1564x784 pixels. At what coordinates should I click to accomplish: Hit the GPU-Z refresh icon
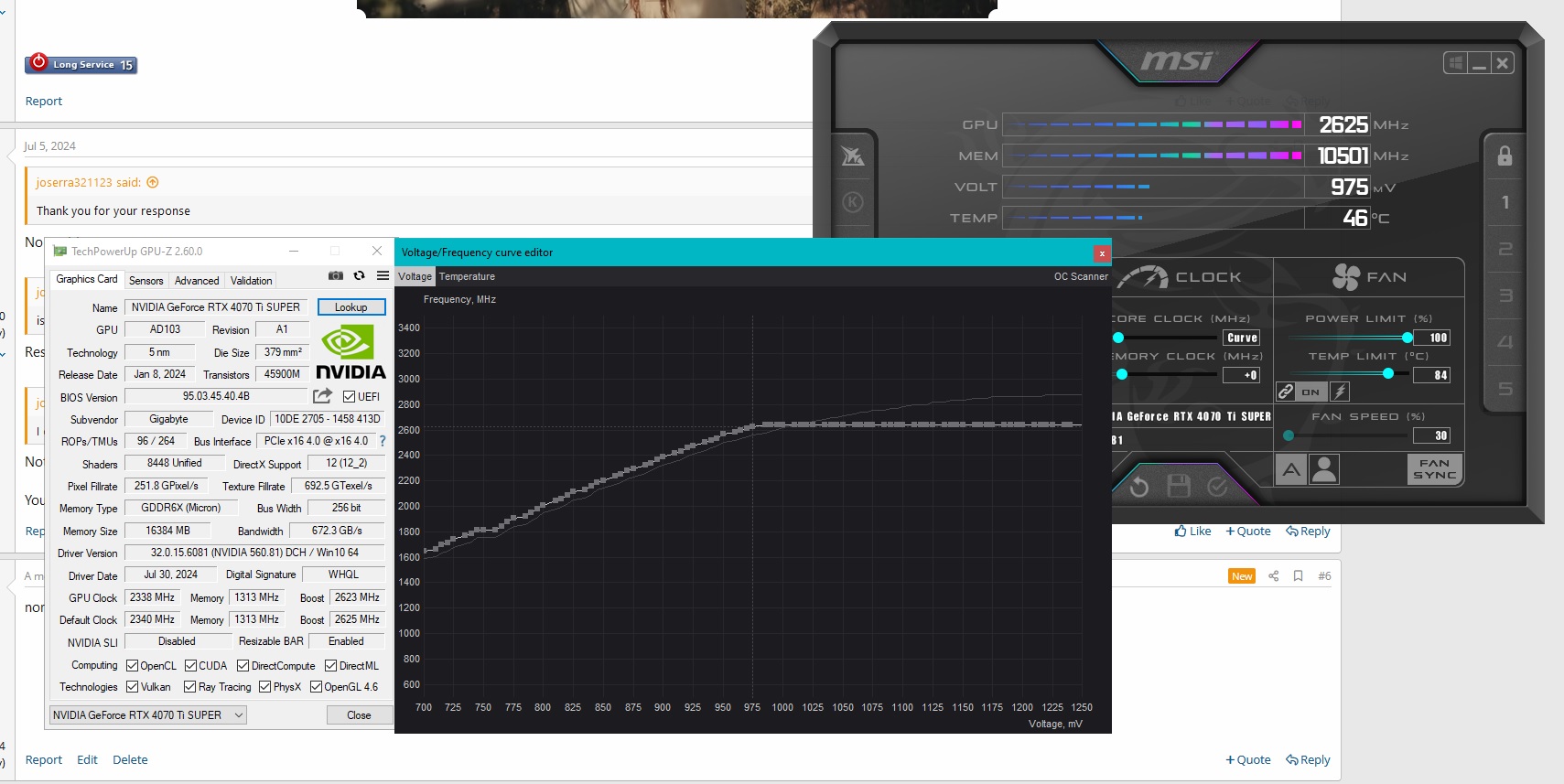click(359, 275)
